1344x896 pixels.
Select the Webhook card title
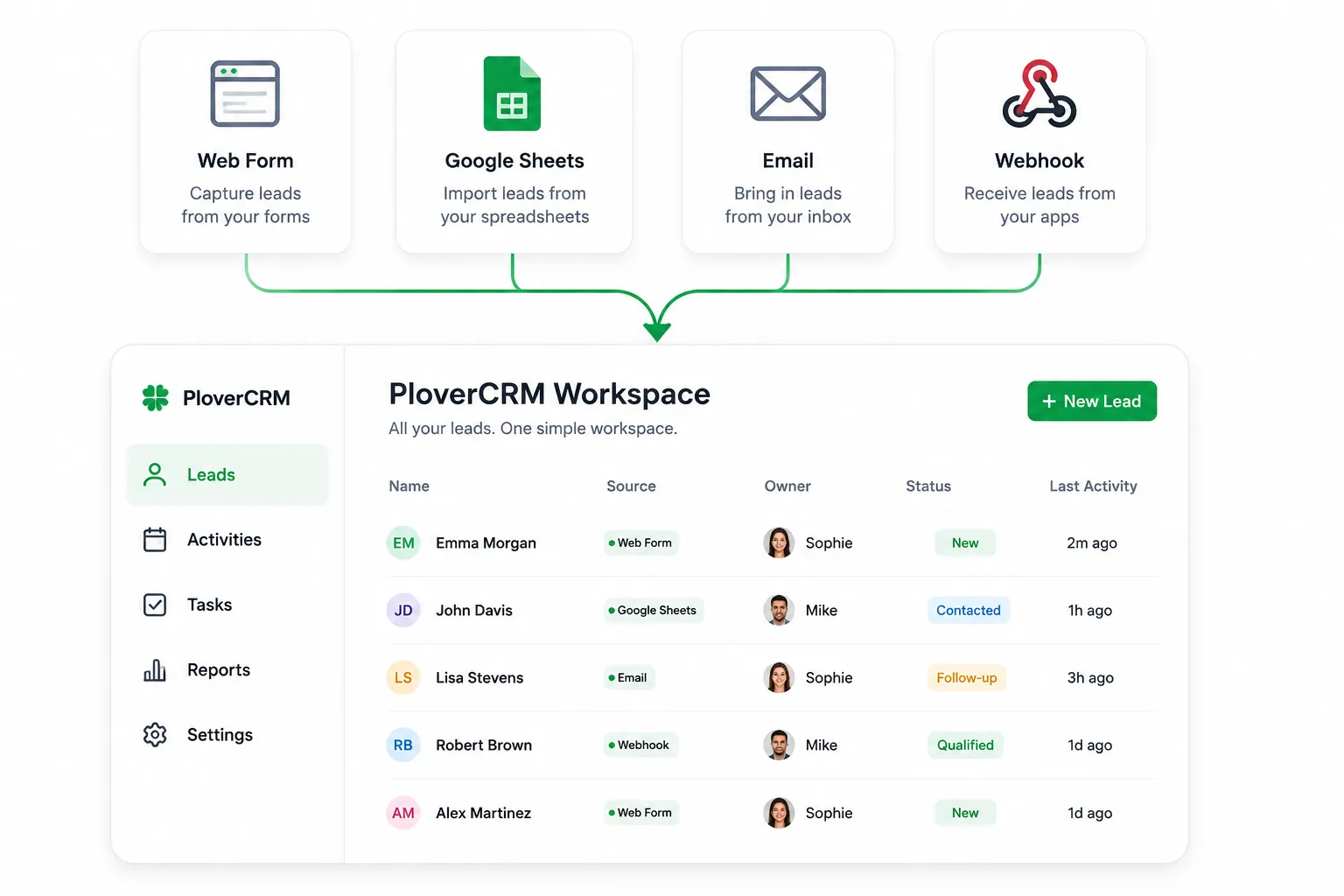point(1039,161)
